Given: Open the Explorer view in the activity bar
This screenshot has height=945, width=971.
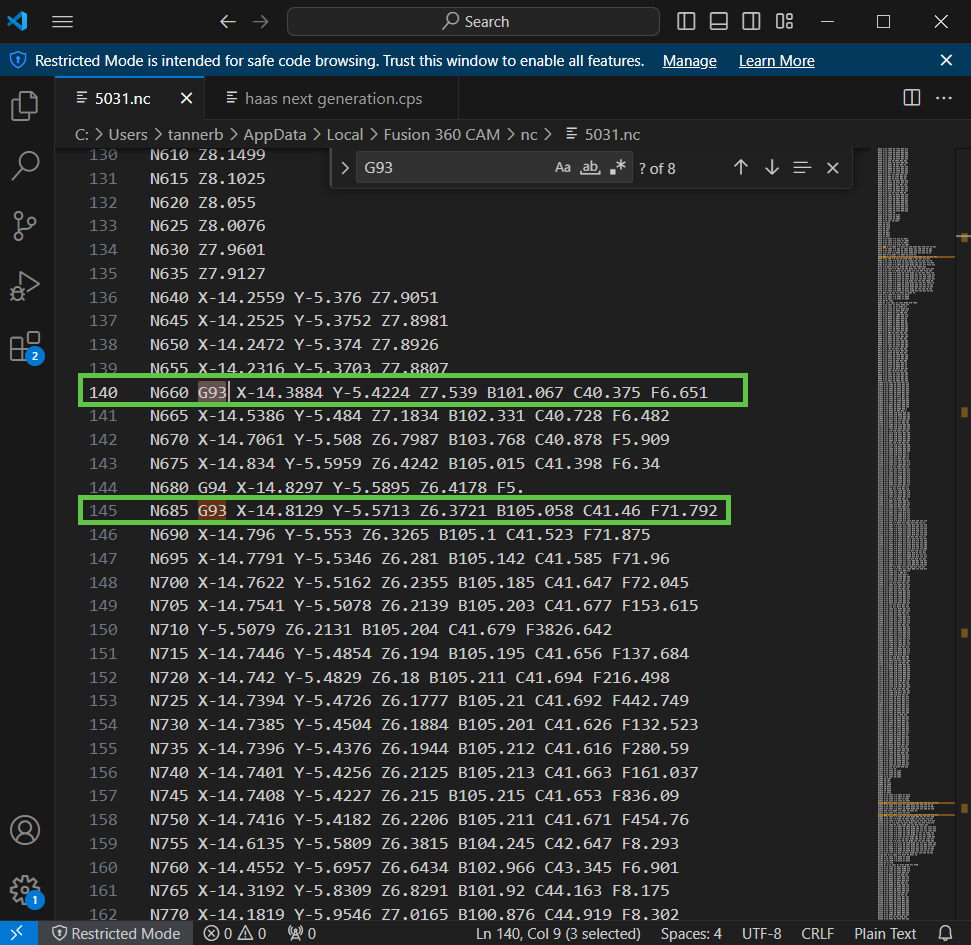Looking at the screenshot, I should [x=25, y=106].
